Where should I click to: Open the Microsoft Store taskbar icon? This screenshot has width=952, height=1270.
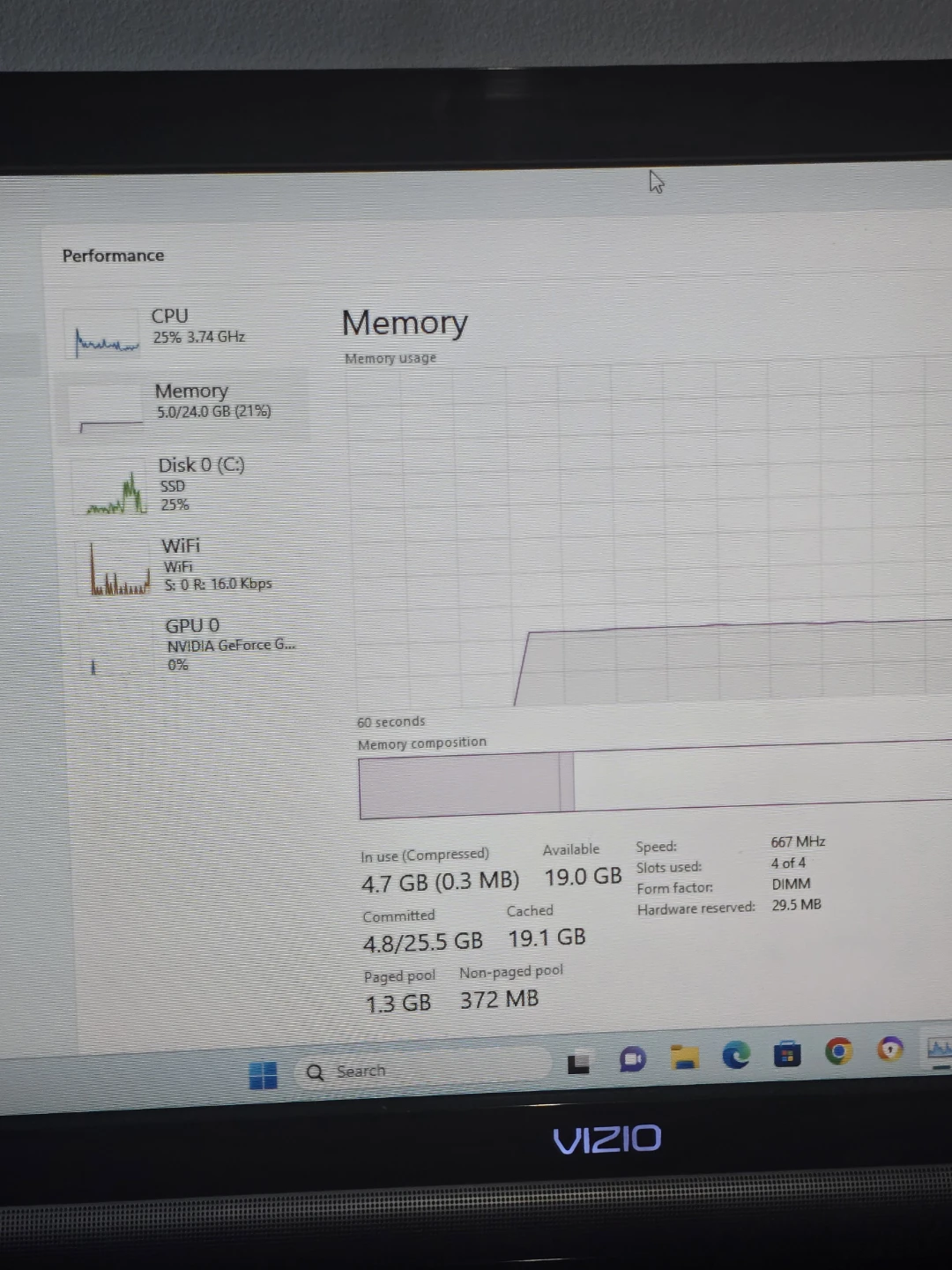787,1052
